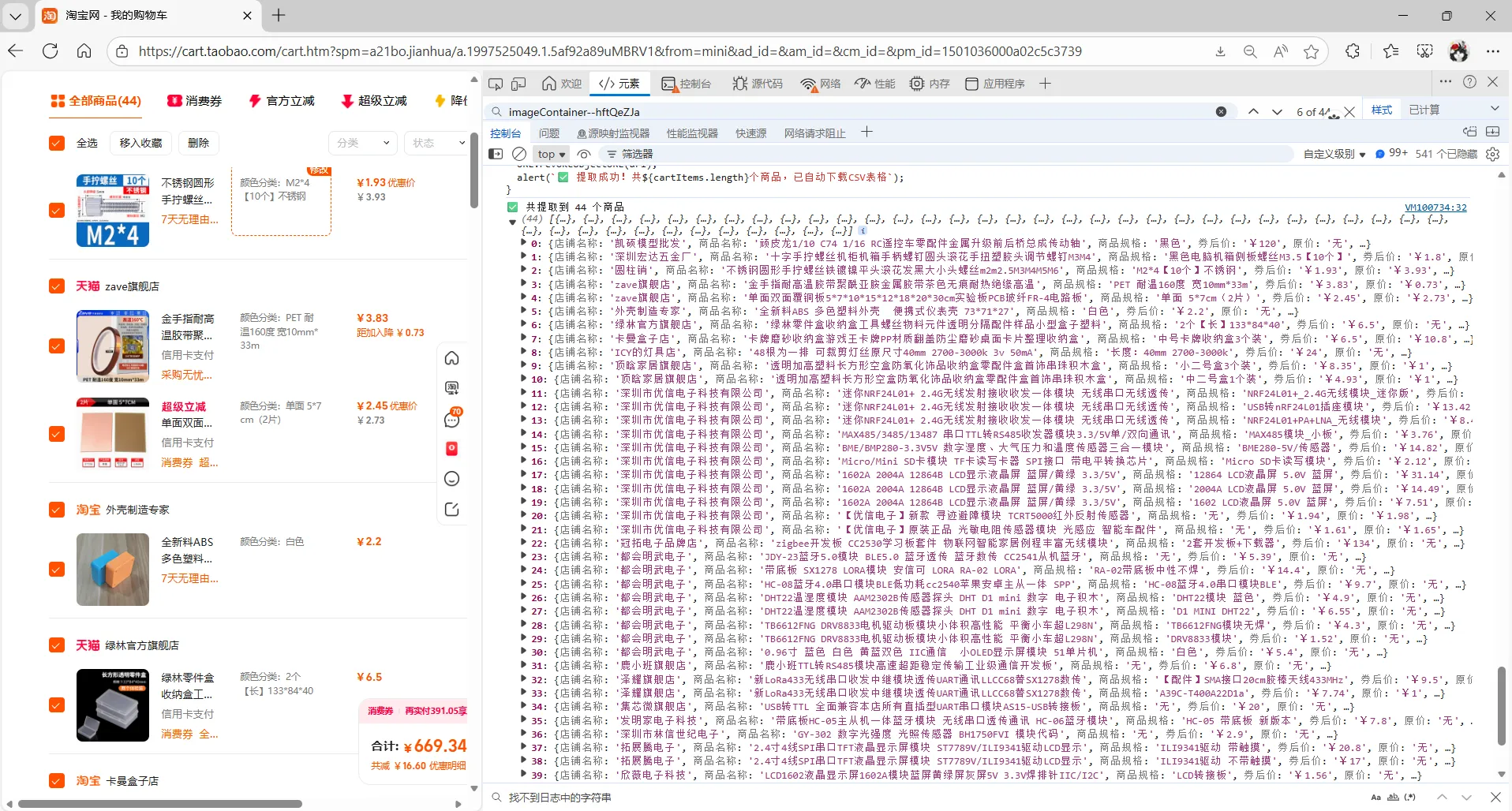The width and height of the screenshot is (1512, 811).
Task: Clear the console output
Action: tap(519, 154)
